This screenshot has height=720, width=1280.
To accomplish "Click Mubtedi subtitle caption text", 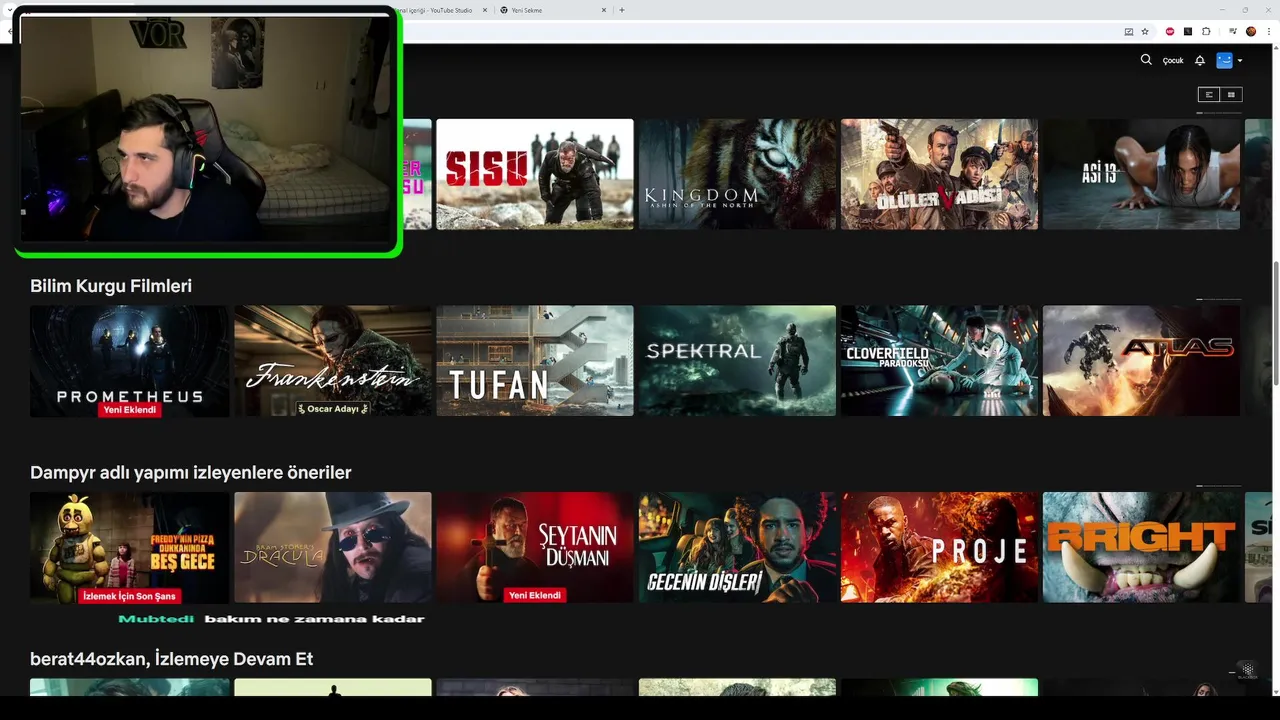I will 271,619.
